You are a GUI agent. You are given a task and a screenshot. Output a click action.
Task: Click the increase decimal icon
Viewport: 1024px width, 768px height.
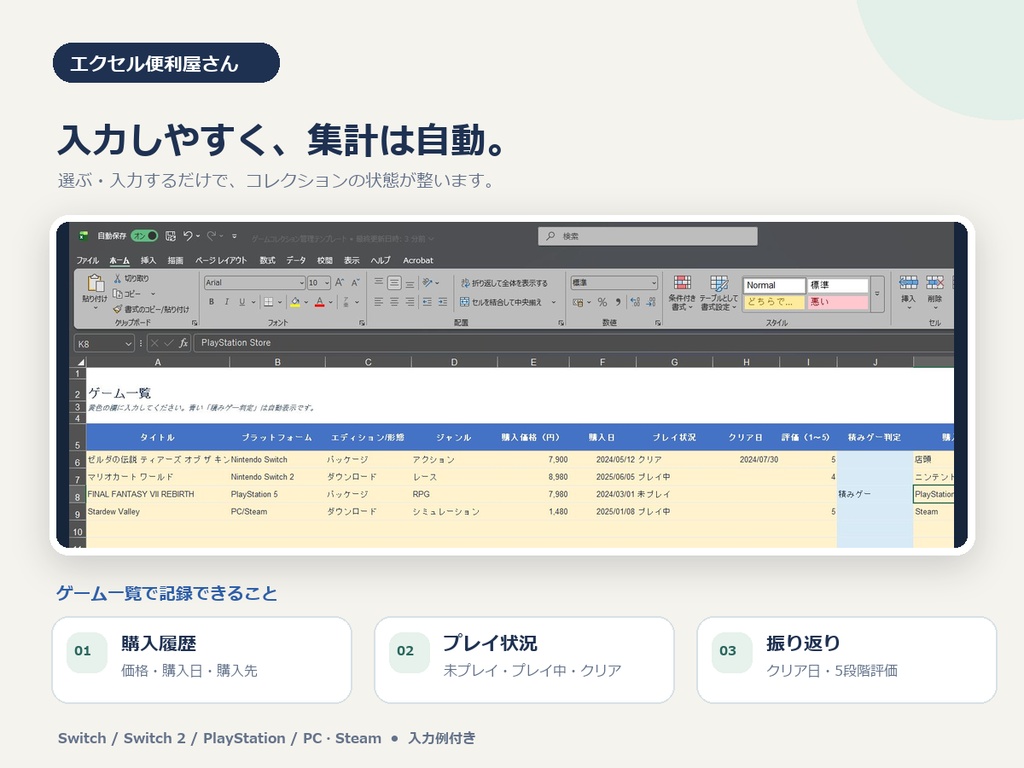[x=635, y=302]
